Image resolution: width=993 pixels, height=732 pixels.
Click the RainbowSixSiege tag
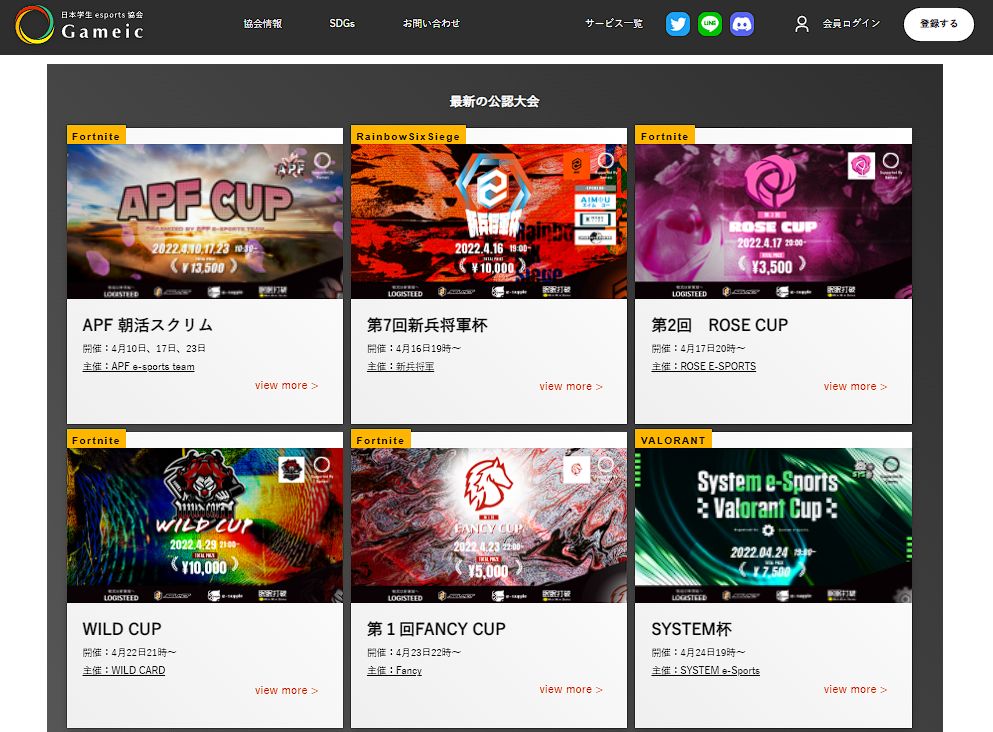click(x=408, y=136)
